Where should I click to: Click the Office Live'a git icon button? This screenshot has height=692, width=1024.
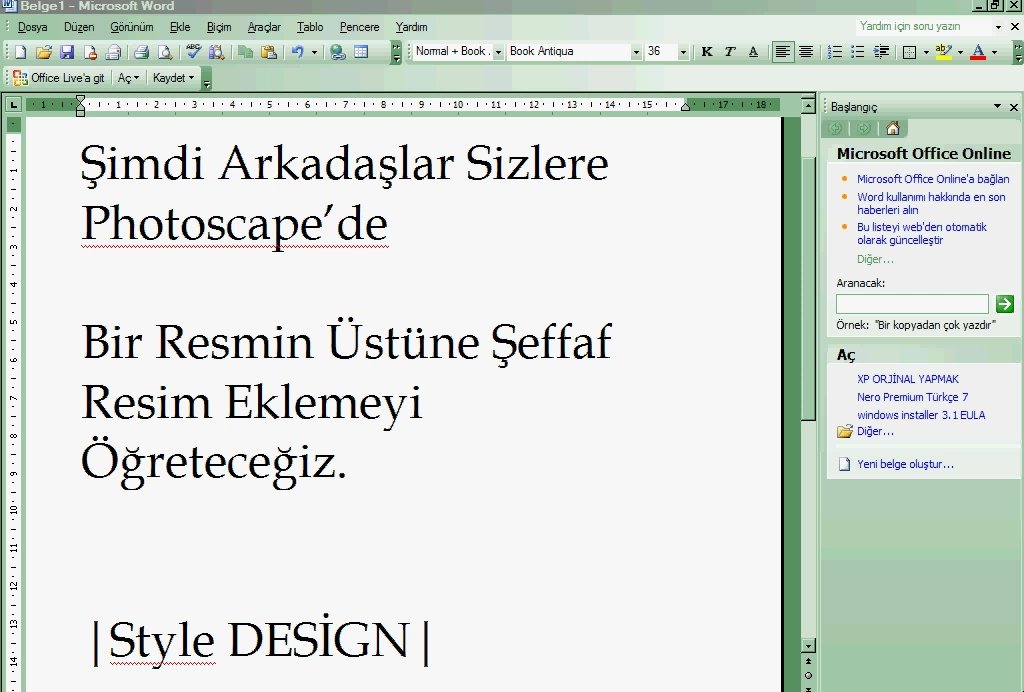58,78
